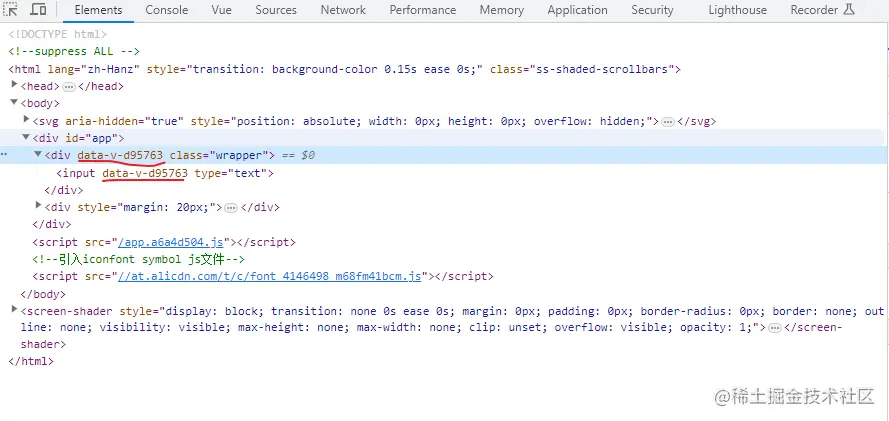
Task: Switch to the Sources tab
Action: tap(276, 10)
